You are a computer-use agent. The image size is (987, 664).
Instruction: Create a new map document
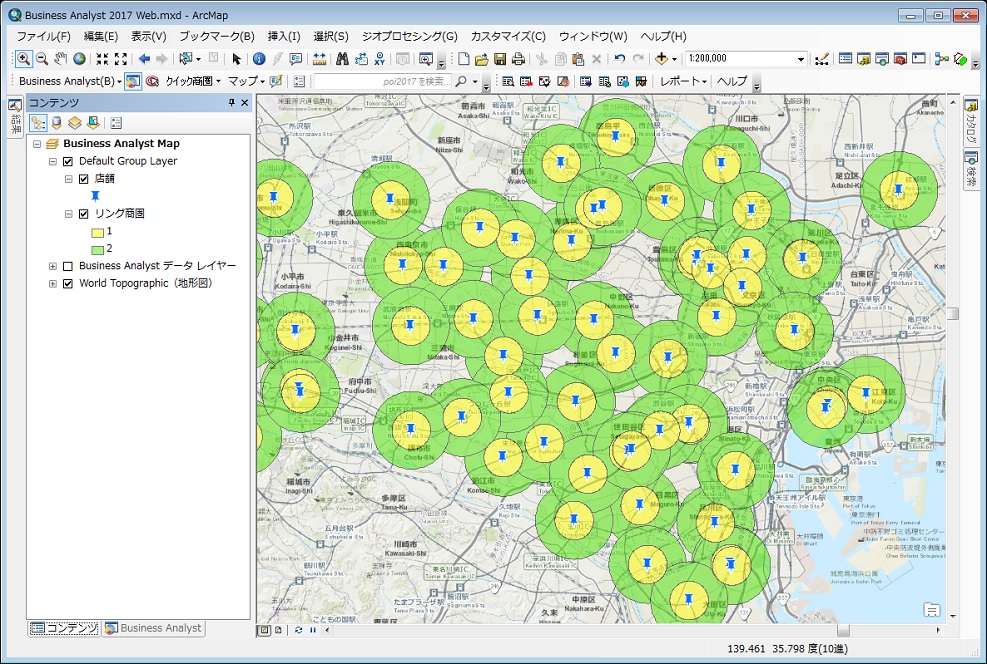[463, 59]
